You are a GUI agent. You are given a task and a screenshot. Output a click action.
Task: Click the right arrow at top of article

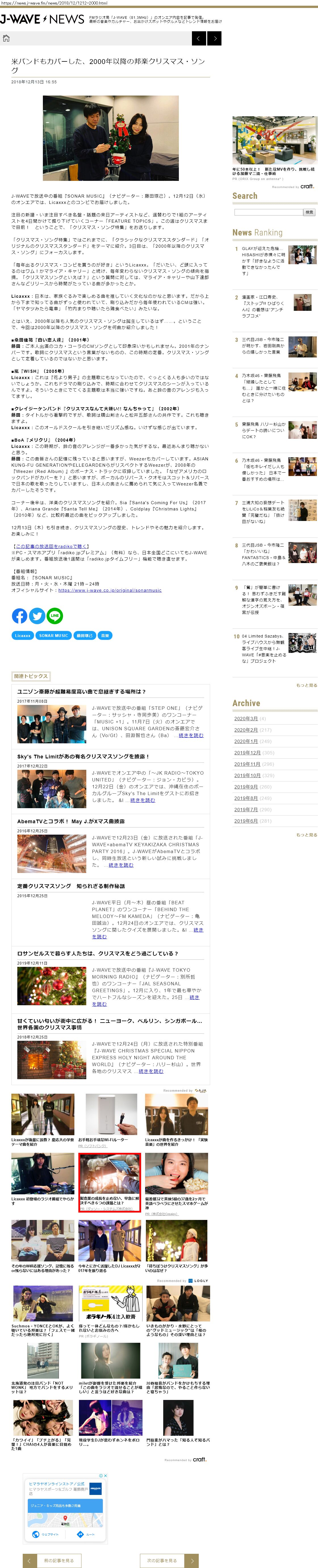214,39
